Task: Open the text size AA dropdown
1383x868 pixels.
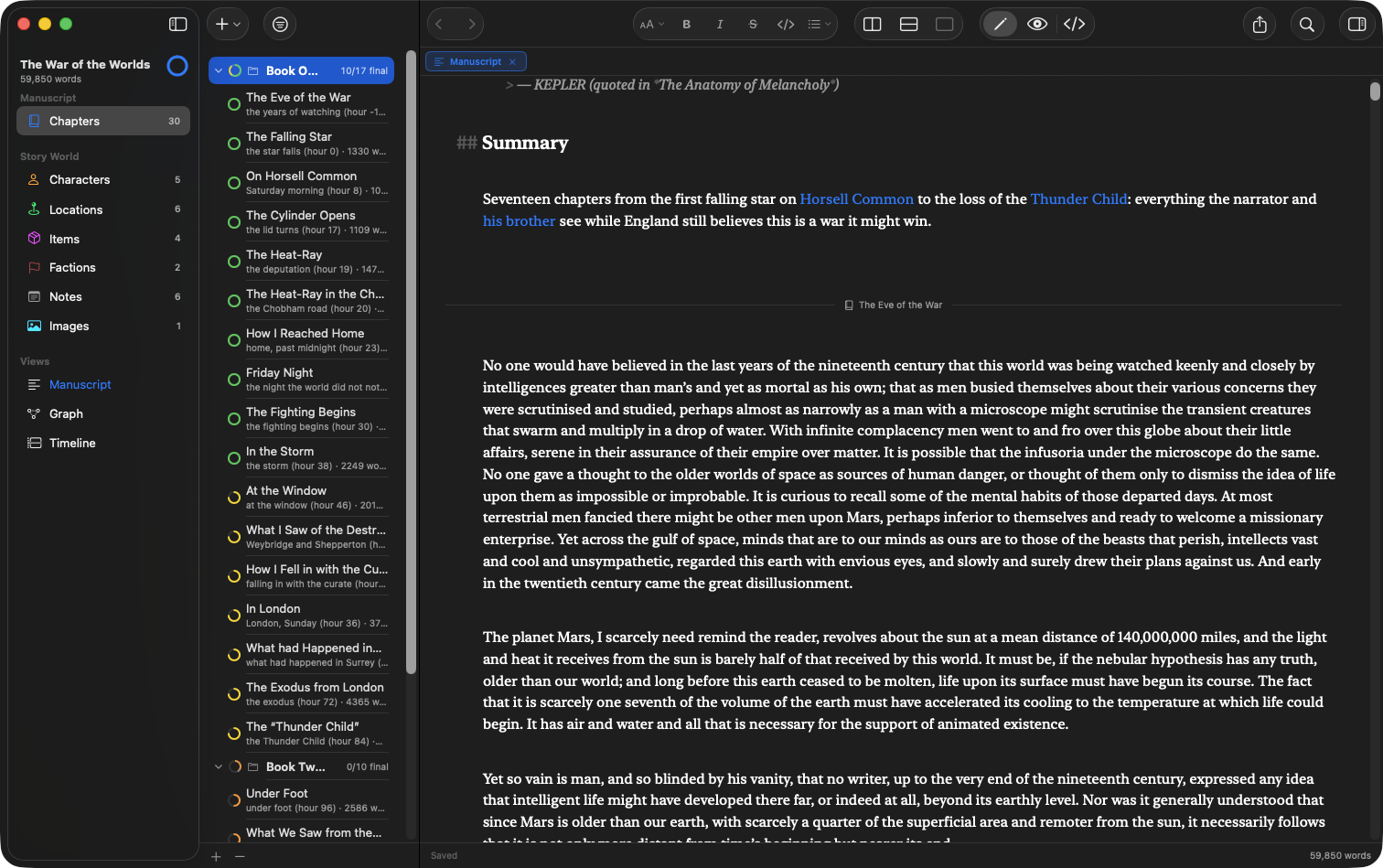Action: (651, 25)
